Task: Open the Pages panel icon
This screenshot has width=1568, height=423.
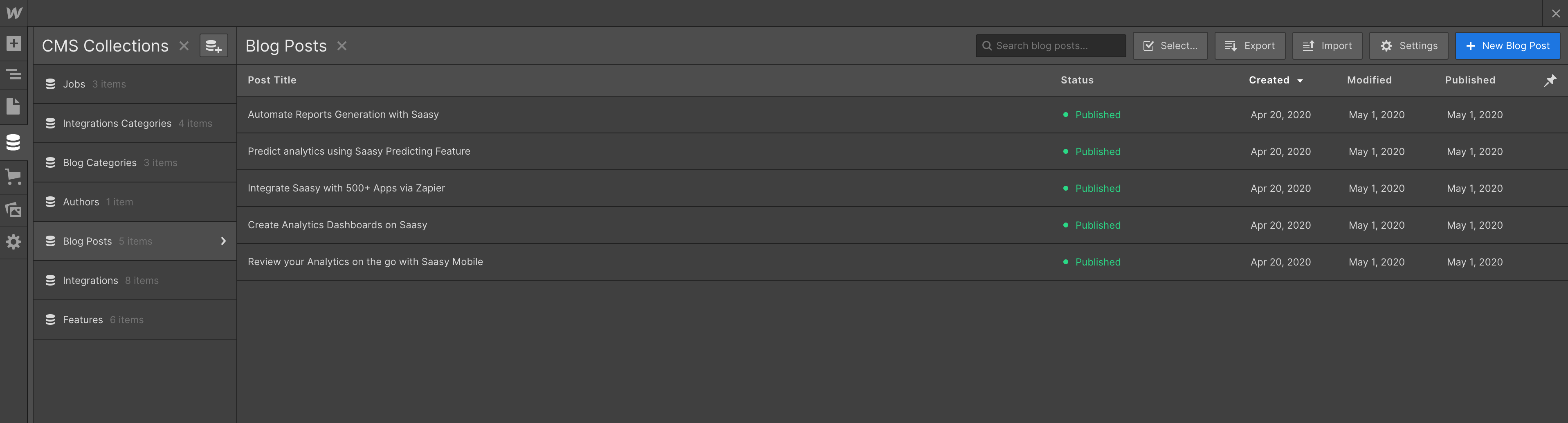Action: pyautogui.click(x=13, y=106)
